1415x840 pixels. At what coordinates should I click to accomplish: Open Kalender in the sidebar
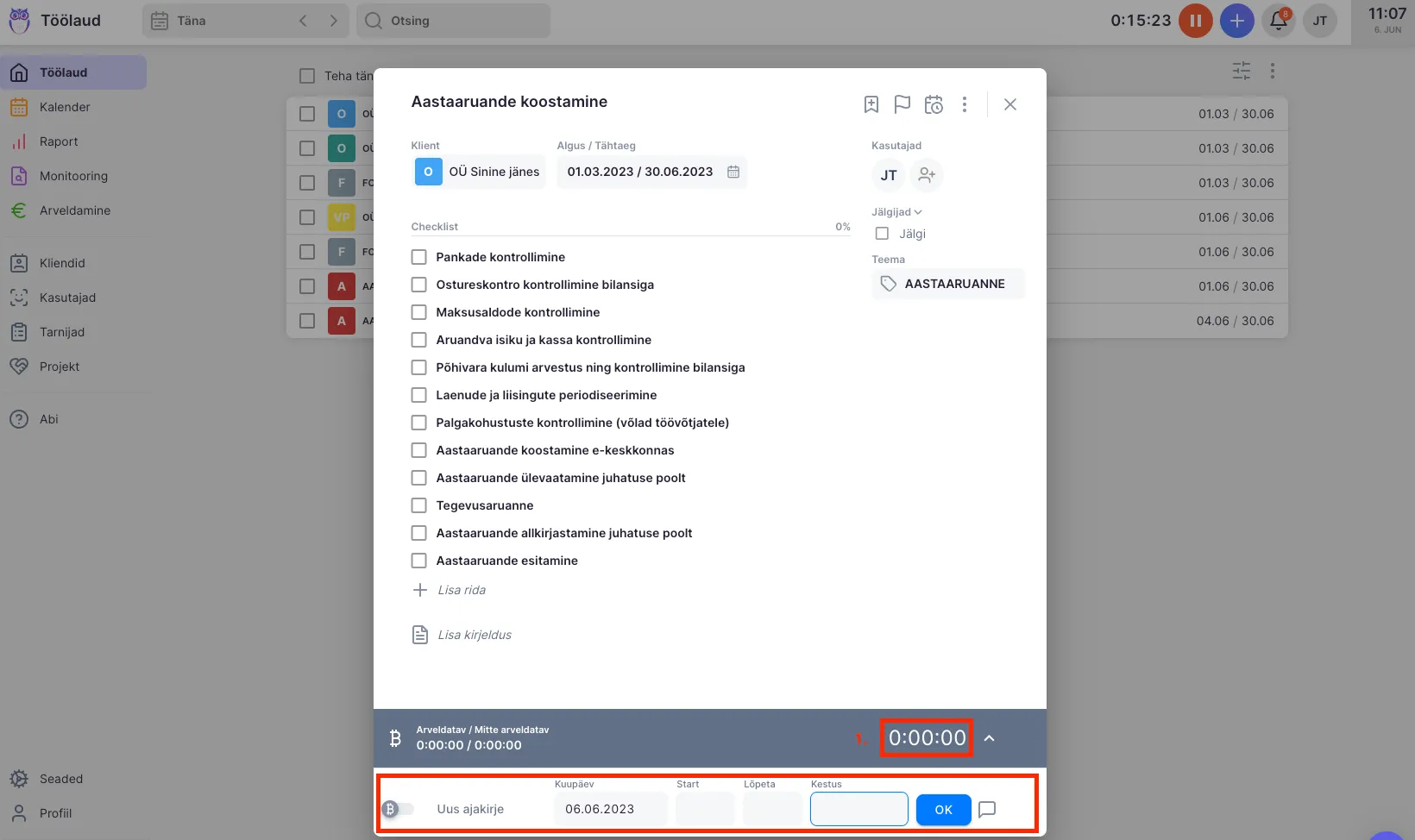[65, 107]
